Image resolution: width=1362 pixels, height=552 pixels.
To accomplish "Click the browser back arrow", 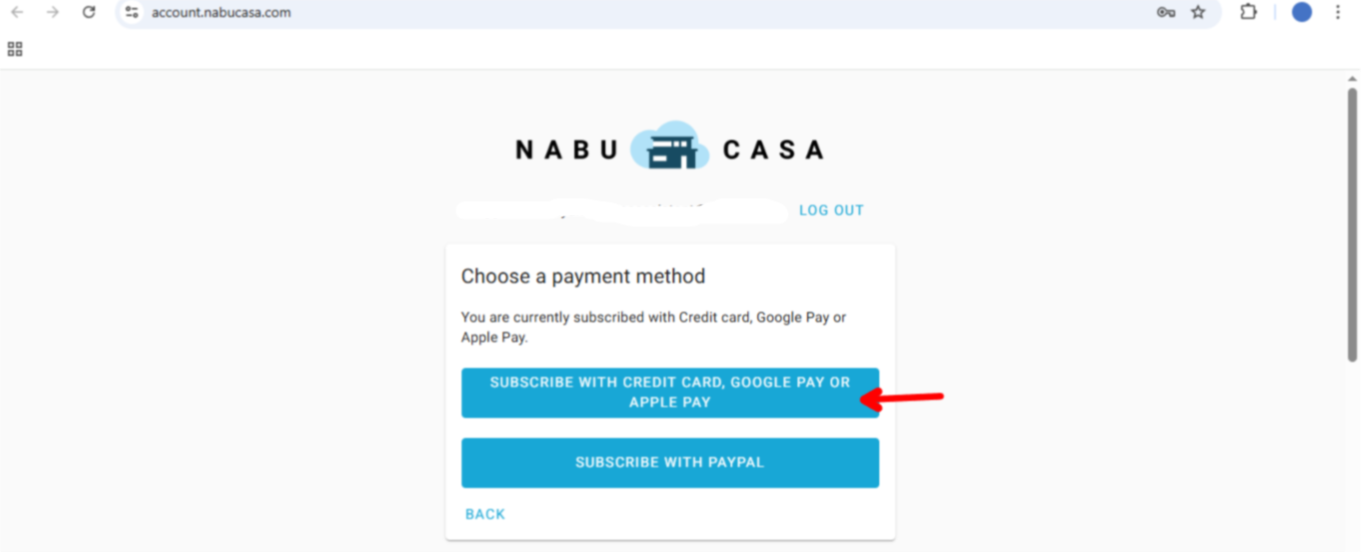I will point(17,12).
